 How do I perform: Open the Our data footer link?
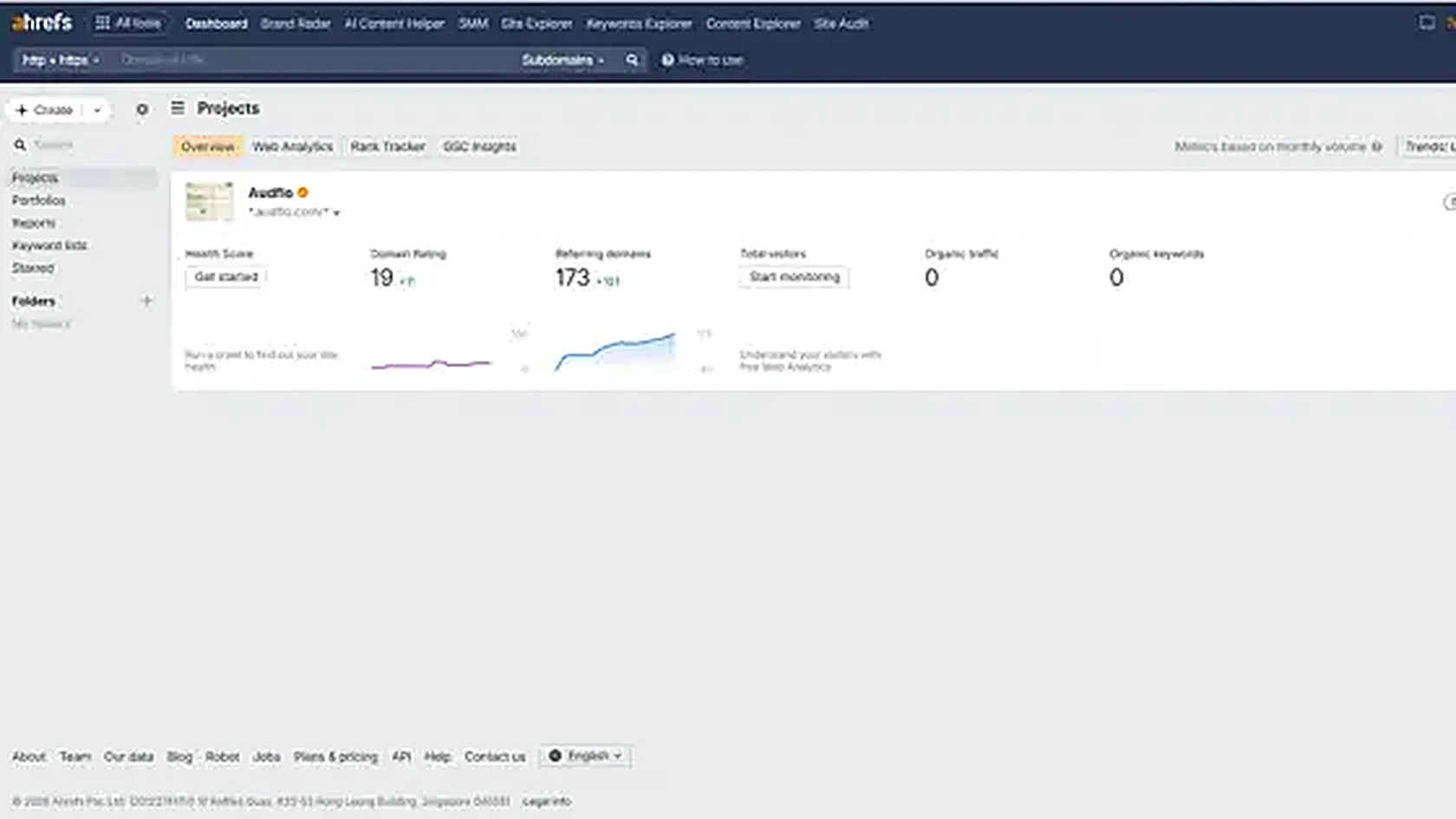pyautogui.click(x=128, y=757)
